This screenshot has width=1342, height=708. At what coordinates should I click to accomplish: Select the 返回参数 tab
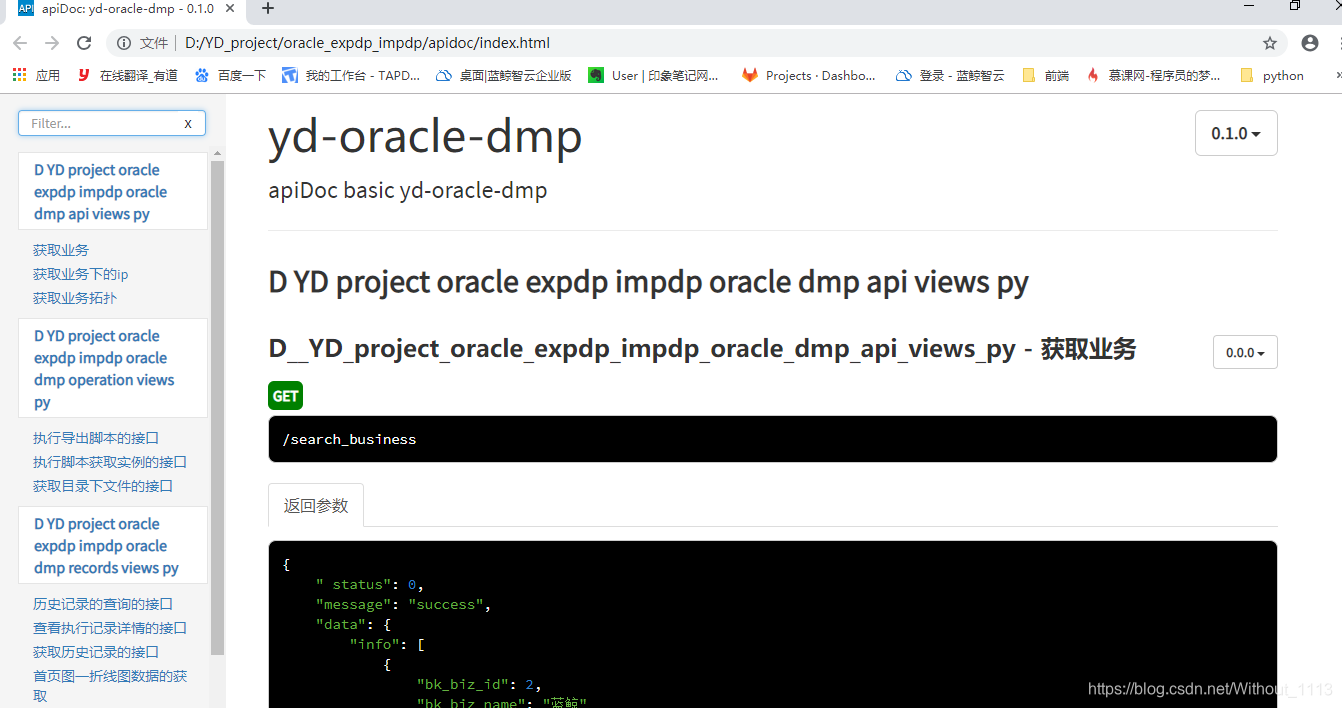tap(316, 505)
